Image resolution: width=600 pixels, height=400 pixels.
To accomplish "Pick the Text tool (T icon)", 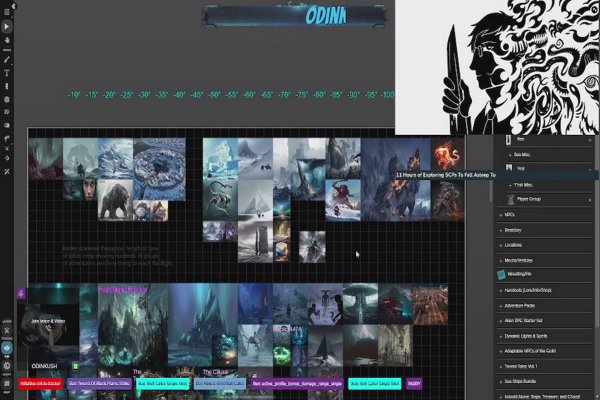I will [x=7, y=73].
